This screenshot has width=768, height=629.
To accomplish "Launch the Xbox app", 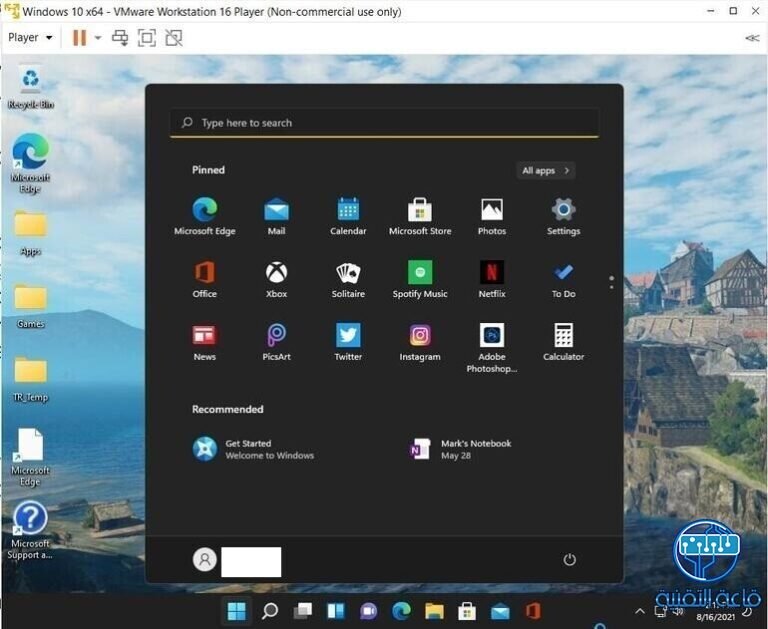I will (276, 279).
